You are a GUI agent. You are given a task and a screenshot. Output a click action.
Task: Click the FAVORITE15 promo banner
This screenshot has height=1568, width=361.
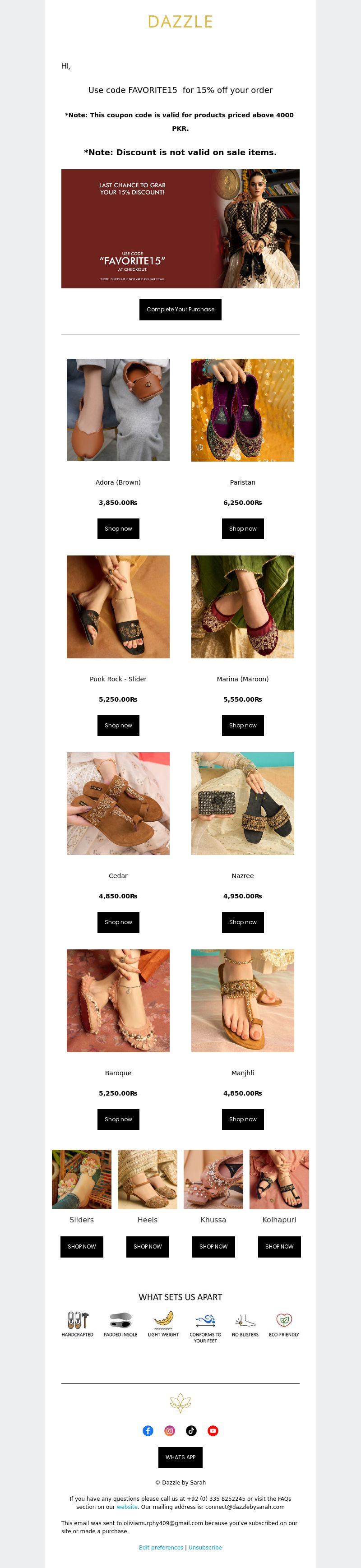click(x=180, y=229)
